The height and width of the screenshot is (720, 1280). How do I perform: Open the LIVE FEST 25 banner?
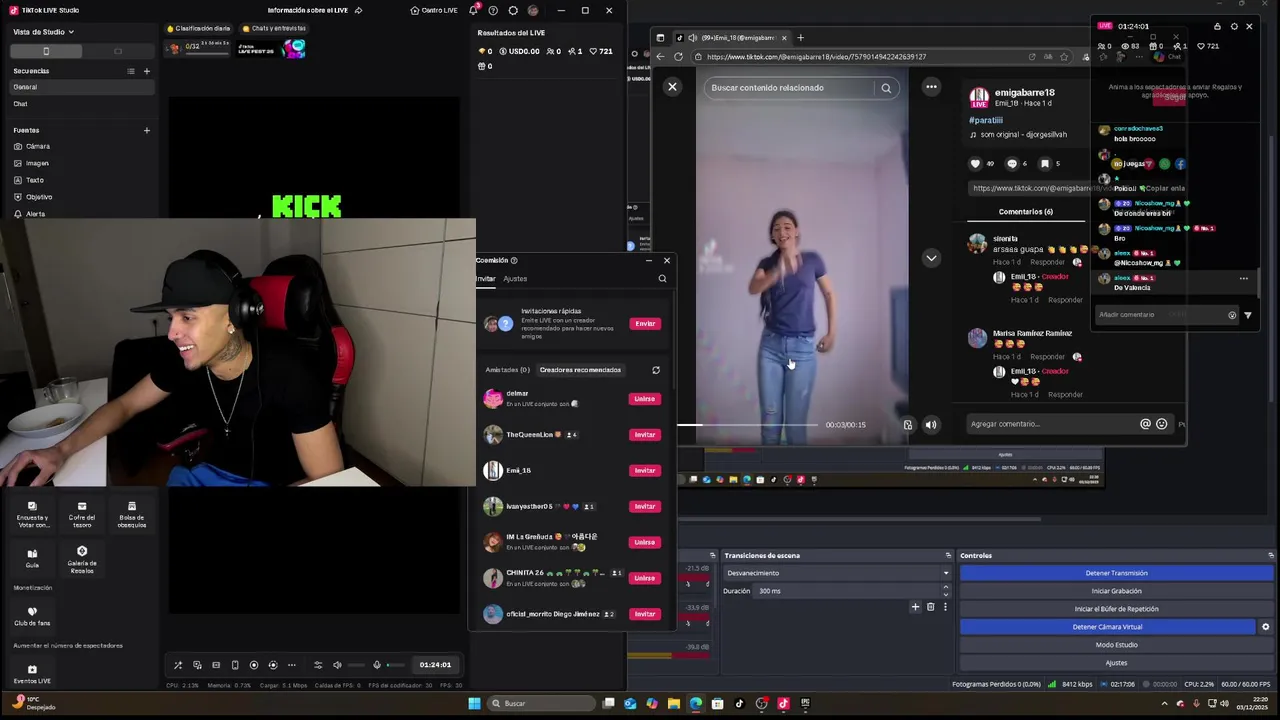[272, 48]
